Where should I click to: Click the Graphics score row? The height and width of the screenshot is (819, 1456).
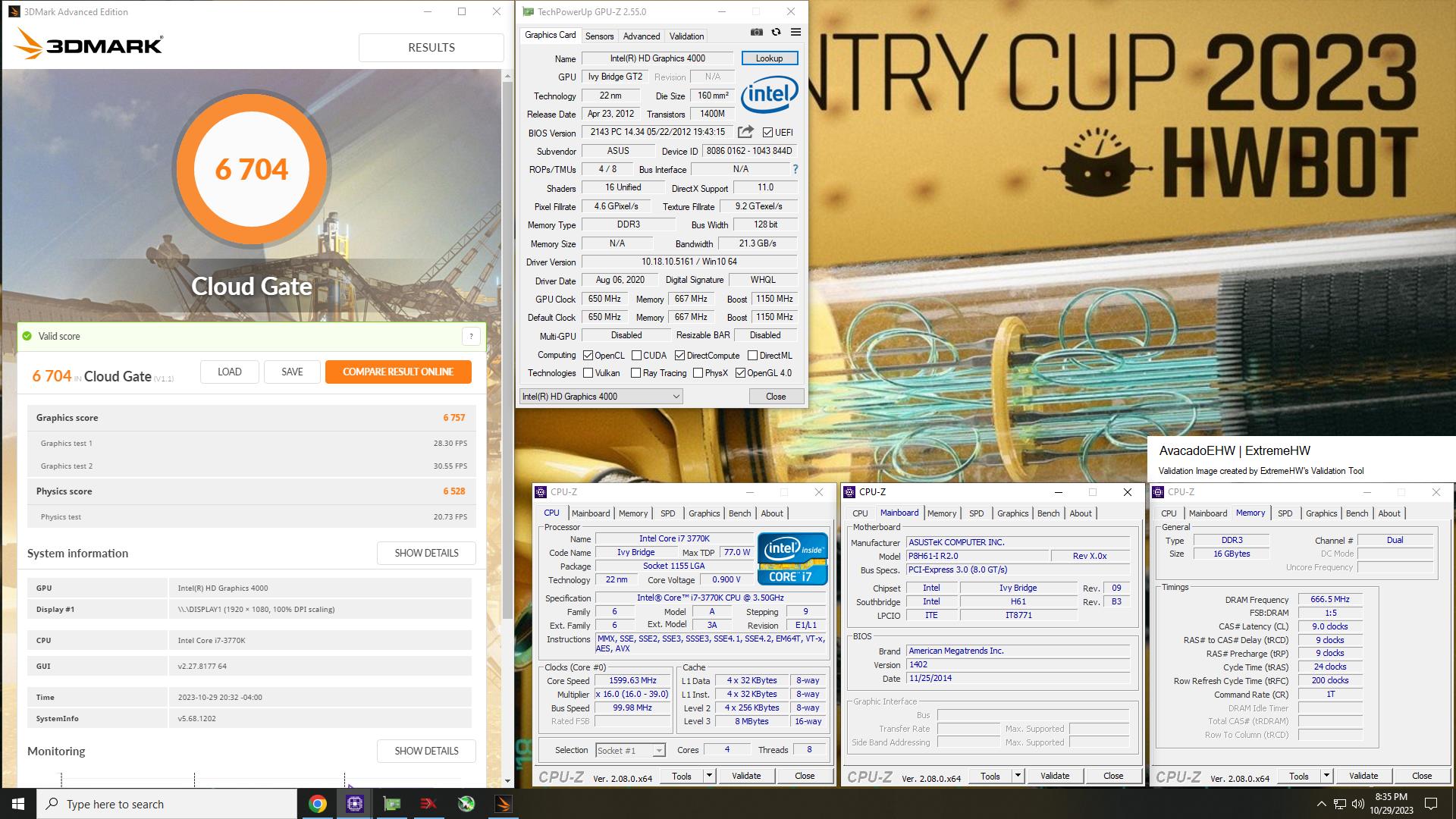[x=251, y=418]
